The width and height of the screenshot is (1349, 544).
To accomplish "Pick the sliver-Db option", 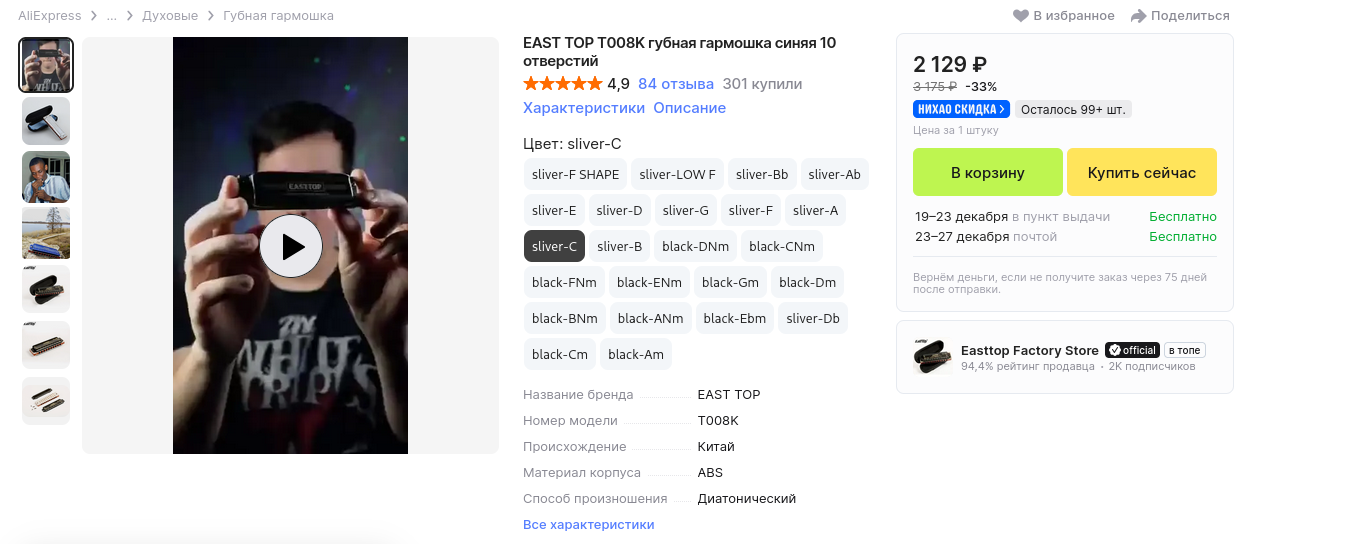I will (x=813, y=318).
